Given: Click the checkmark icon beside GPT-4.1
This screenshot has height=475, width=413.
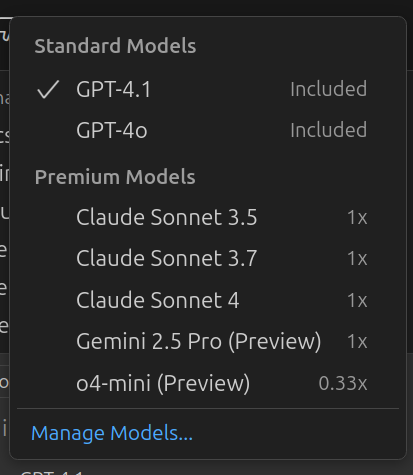Looking at the screenshot, I should pyautogui.click(x=48, y=89).
